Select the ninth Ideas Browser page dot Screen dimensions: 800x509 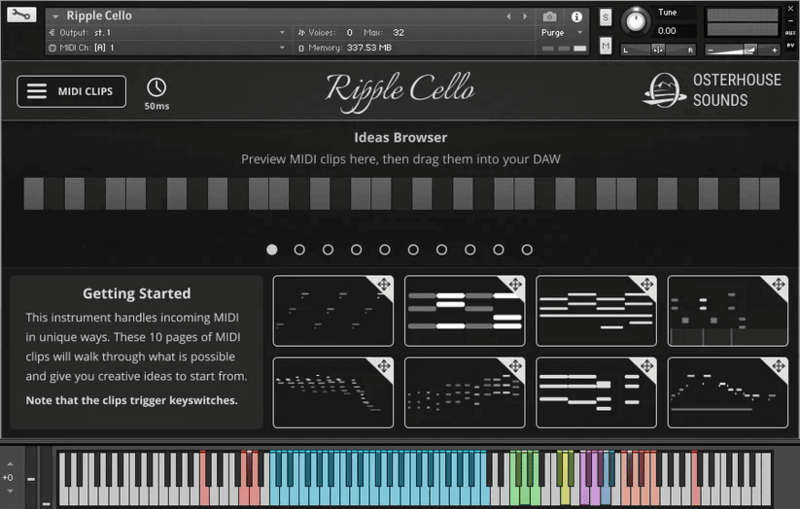click(498, 249)
